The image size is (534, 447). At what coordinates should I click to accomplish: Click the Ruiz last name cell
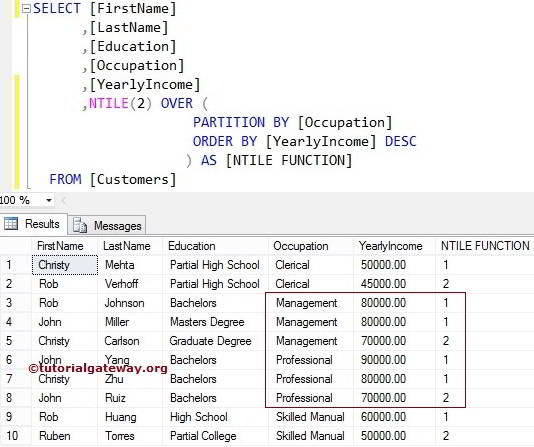130,398
